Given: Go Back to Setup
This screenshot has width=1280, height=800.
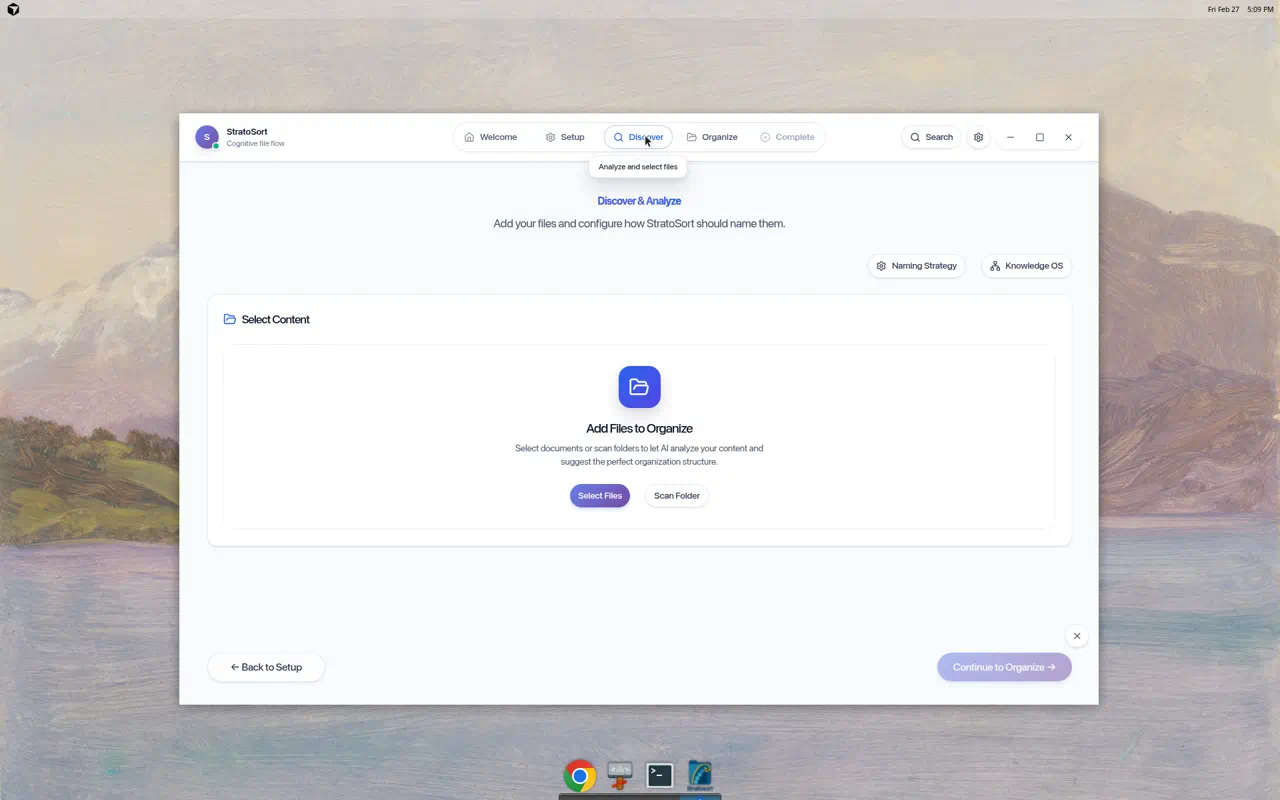Looking at the screenshot, I should click(266, 667).
